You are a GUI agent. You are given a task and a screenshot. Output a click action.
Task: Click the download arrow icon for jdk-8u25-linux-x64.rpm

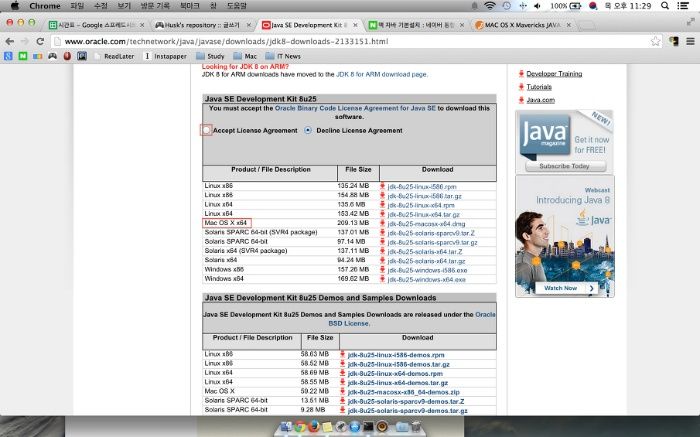tap(382, 205)
